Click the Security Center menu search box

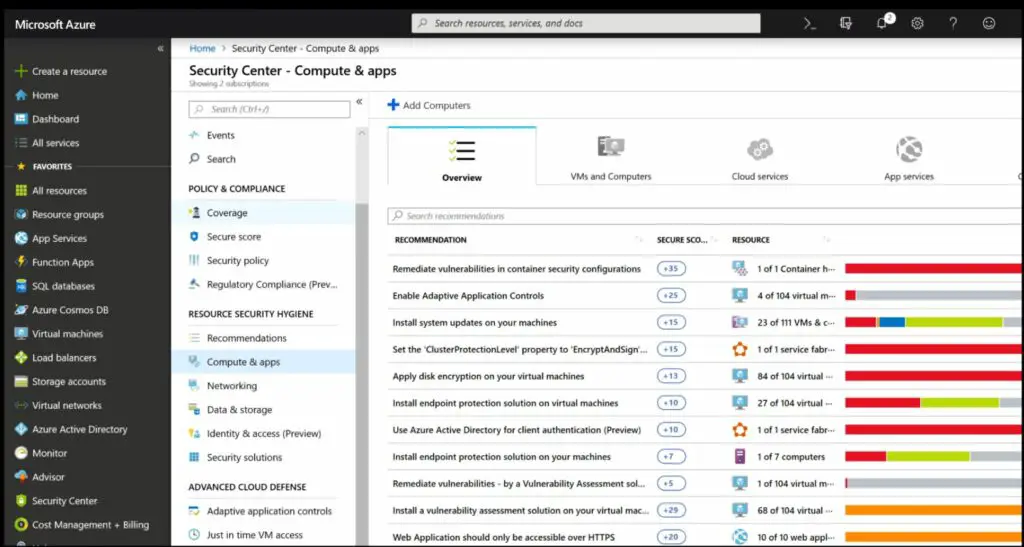tap(269, 109)
